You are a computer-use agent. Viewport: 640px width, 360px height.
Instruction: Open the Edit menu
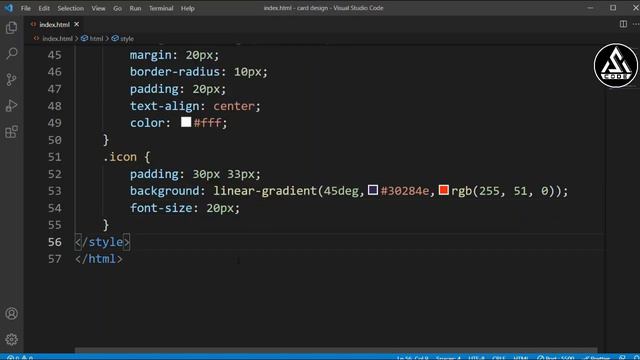click(x=44, y=8)
